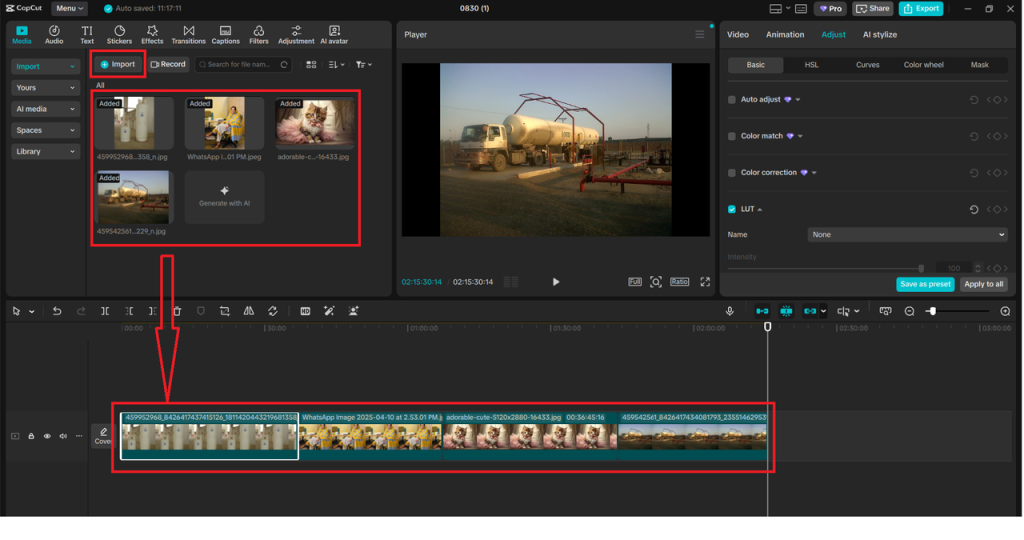This screenshot has width=1024, height=540.
Task: Expand the Import section in sidebar
Action: [45, 67]
